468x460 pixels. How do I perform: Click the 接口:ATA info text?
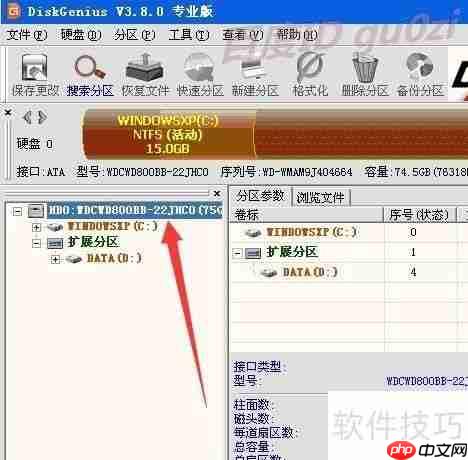[40, 172]
